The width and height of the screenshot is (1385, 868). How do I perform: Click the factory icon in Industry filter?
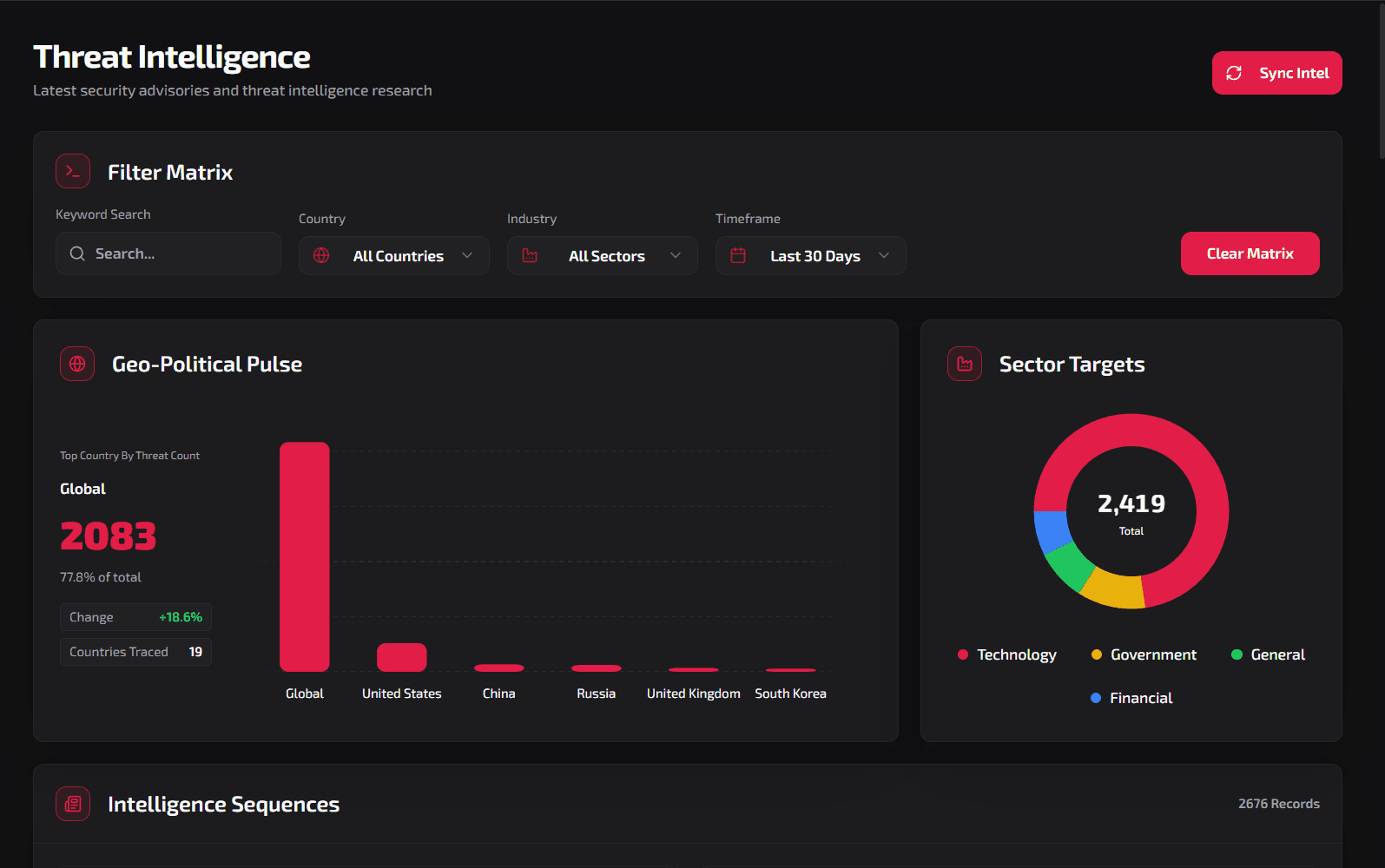(x=530, y=255)
